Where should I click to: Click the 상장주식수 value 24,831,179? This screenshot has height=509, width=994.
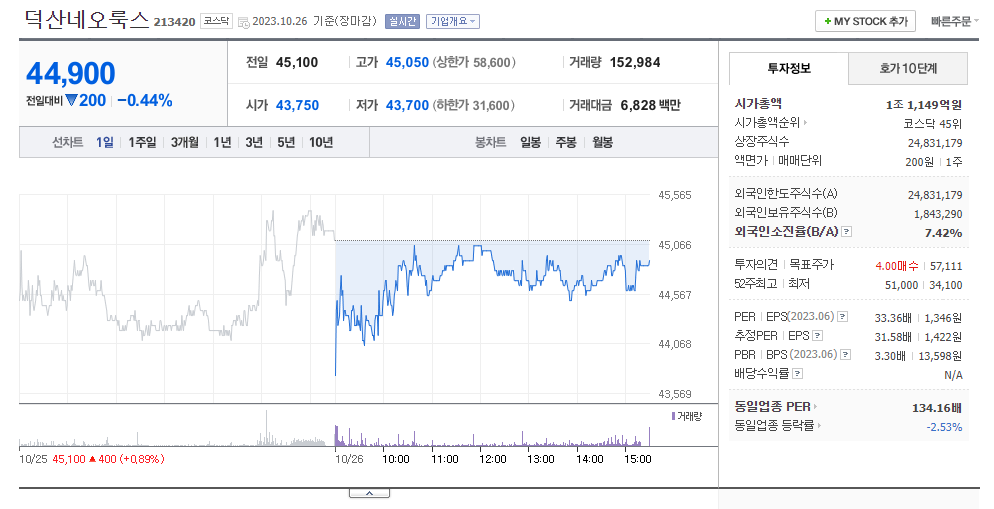[x=935, y=143]
